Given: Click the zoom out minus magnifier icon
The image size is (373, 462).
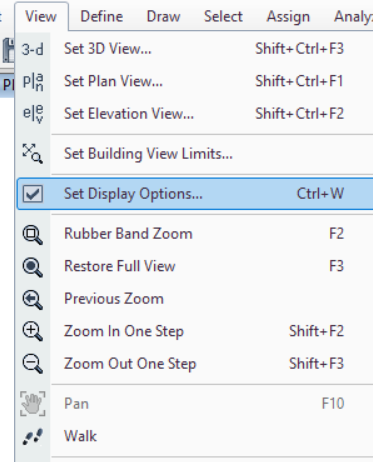Looking at the screenshot, I should (x=32, y=364).
